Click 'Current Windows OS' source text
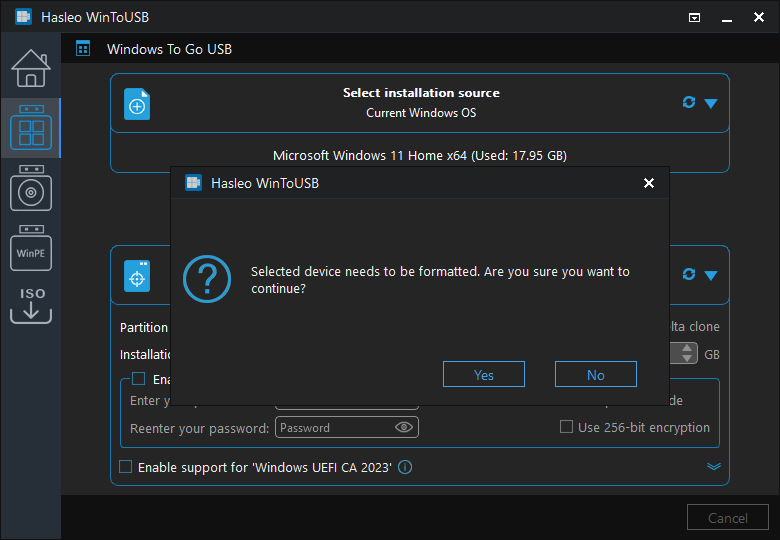The height and width of the screenshot is (540, 780). pyautogui.click(x=421, y=113)
